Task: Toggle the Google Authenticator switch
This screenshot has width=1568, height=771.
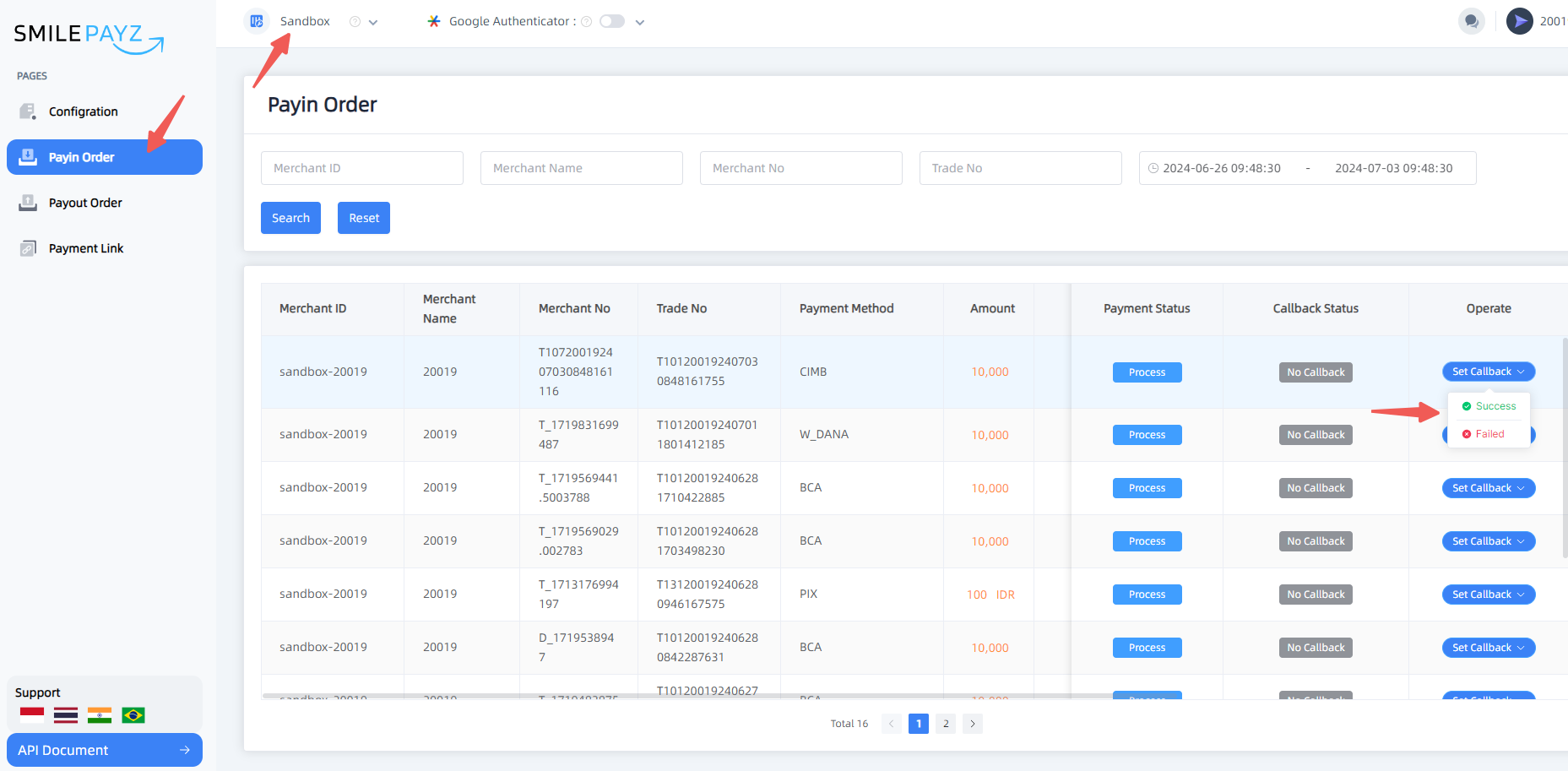Action: 612,21
